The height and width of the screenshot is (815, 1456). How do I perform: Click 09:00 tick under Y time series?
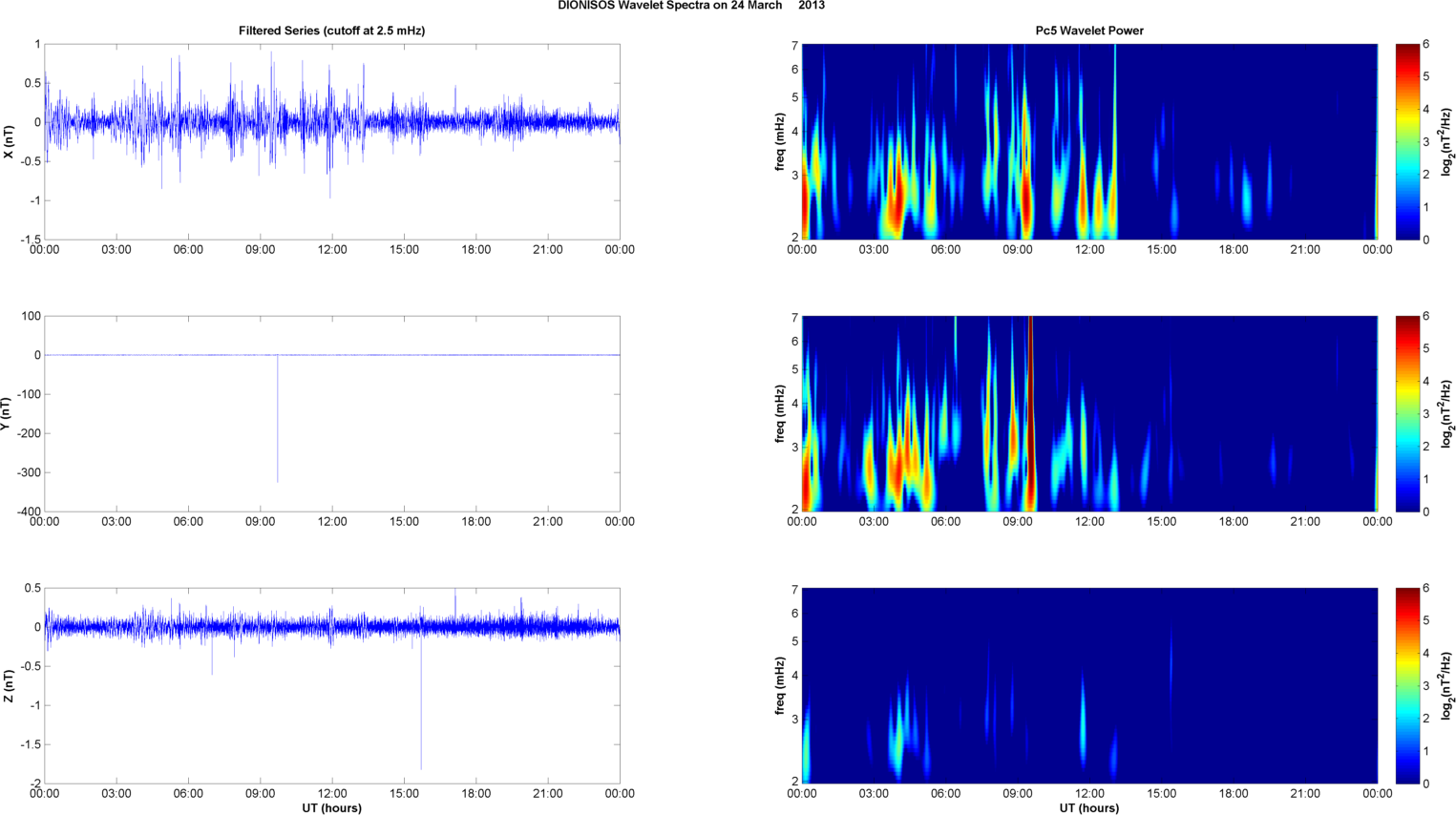tap(261, 522)
